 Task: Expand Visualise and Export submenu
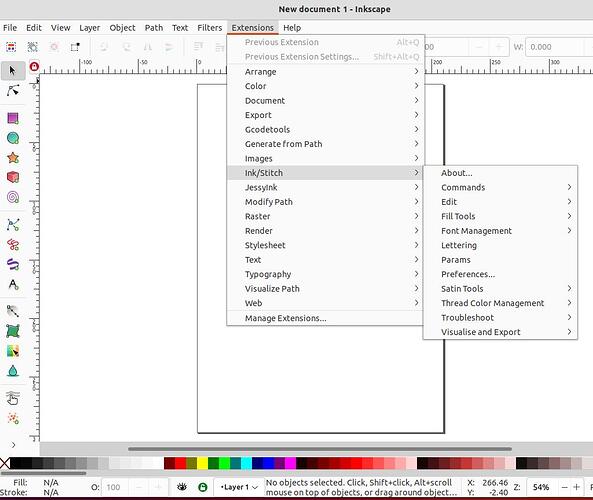point(500,332)
